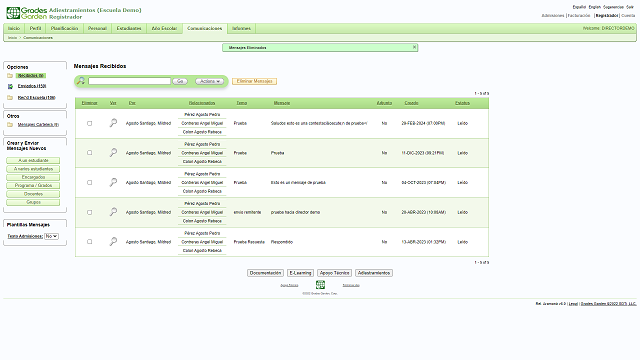The width and height of the screenshot is (640, 360).
Task: Open the Comunicaciones tab
Action: point(204,28)
